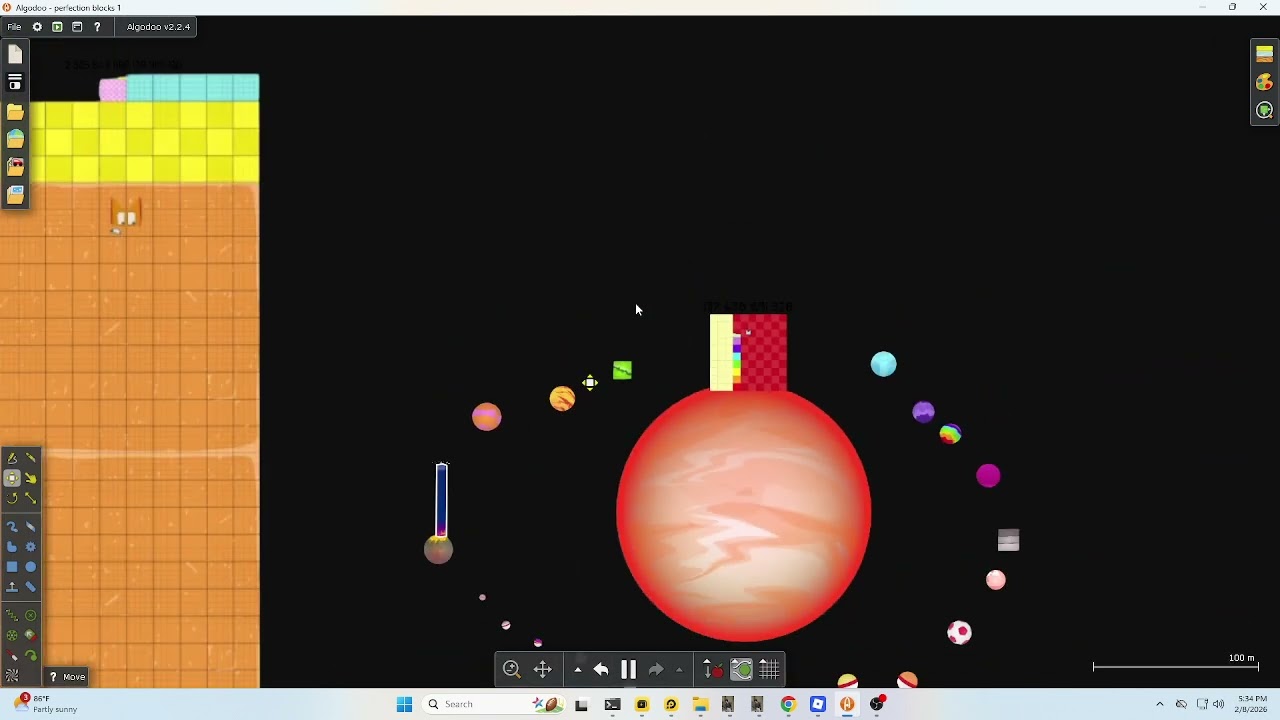Click the Algodoo v2.2.4 version label
This screenshot has width=1280, height=720.
(158, 27)
